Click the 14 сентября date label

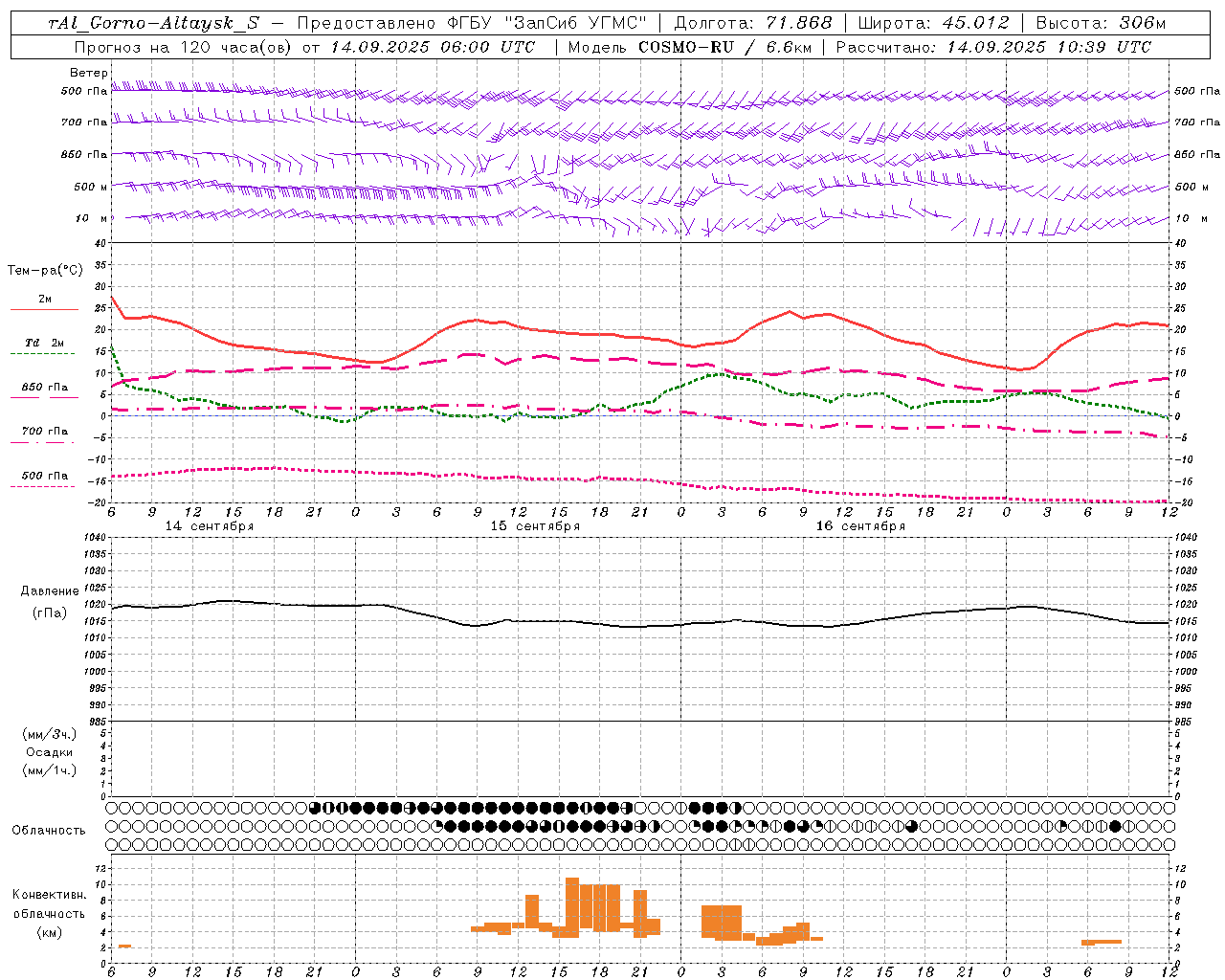coord(209,526)
